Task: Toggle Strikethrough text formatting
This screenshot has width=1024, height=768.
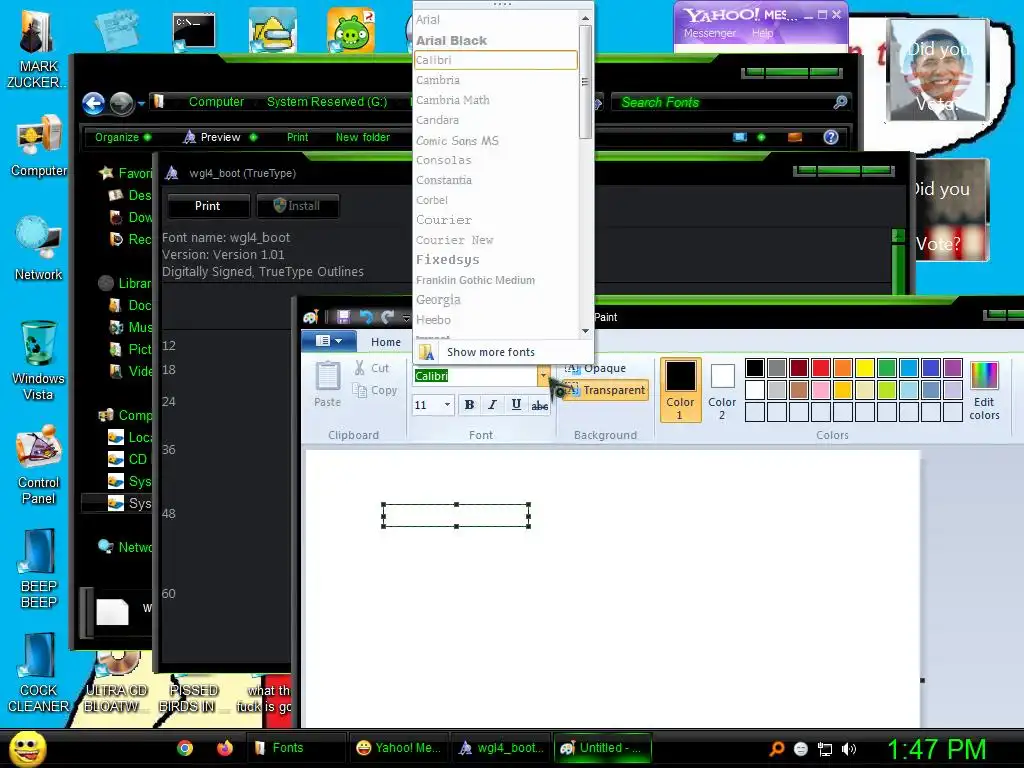Action: click(x=539, y=405)
